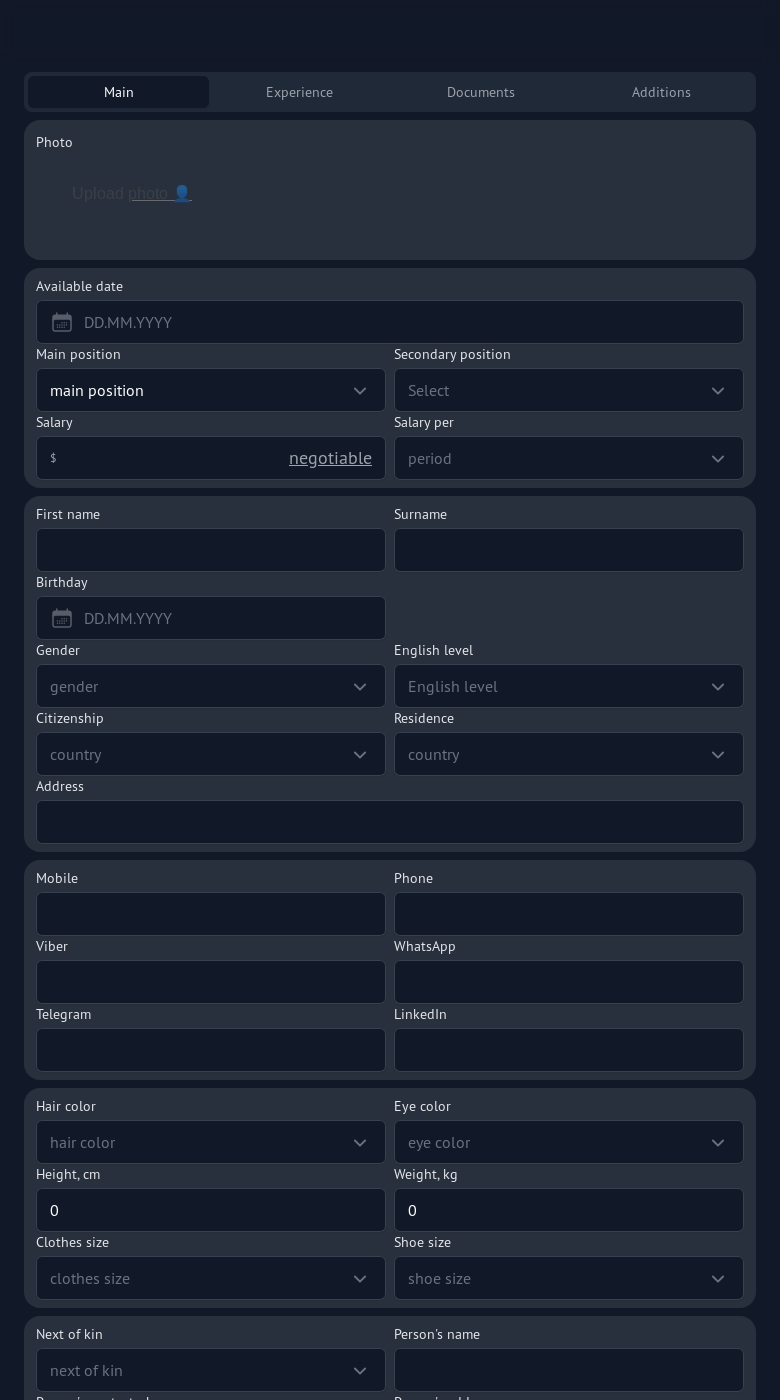Open the Documents tab
The image size is (780, 1400).
[x=480, y=92]
